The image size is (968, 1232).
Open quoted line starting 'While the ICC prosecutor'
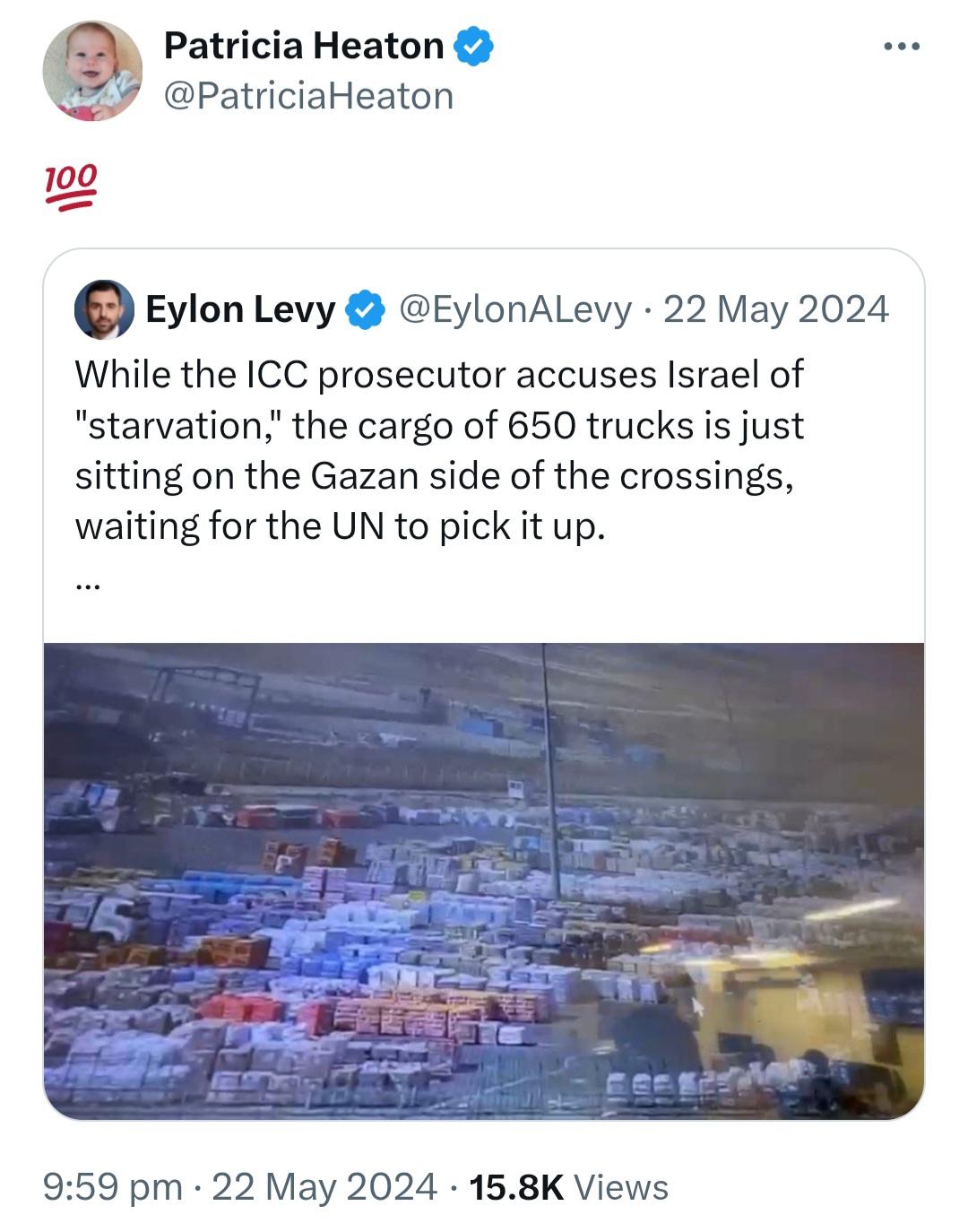click(x=439, y=375)
